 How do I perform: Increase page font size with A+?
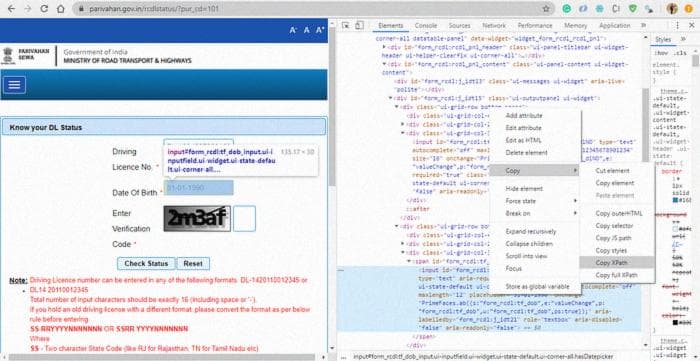click(x=320, y=30)
